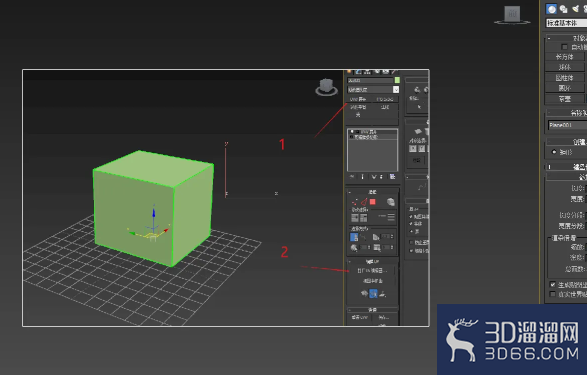This screenshot has width=587, height=375.
Task: Select Edge sub-object mode in Selection rollout
Action: coord(364,202)
